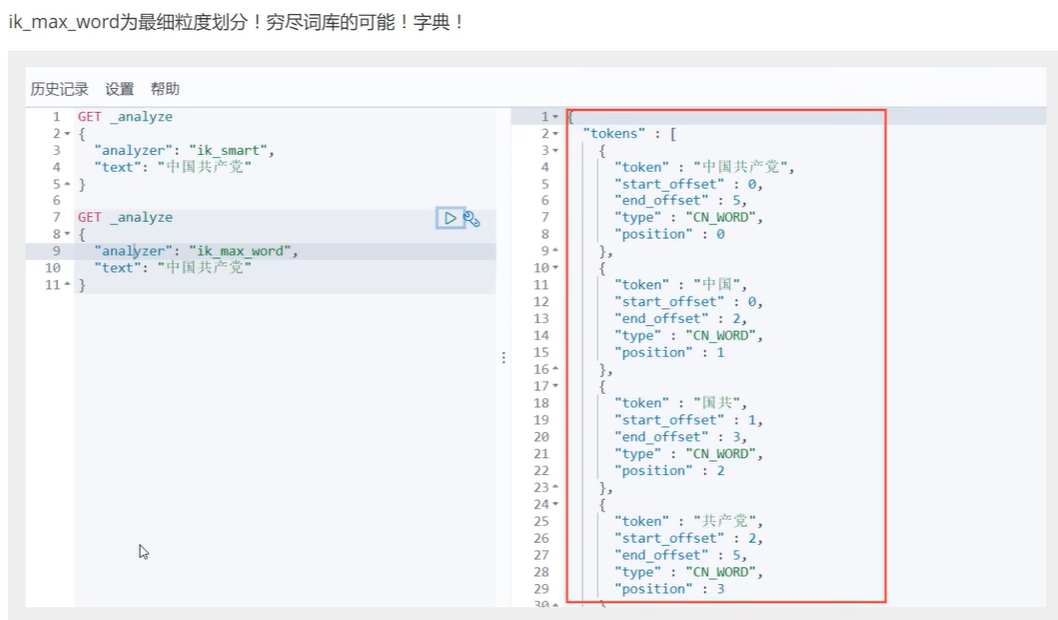The height and width of the screenshot is (620, 1058).
Task: Click "position" : 3 in output
Action: [669, 588]
